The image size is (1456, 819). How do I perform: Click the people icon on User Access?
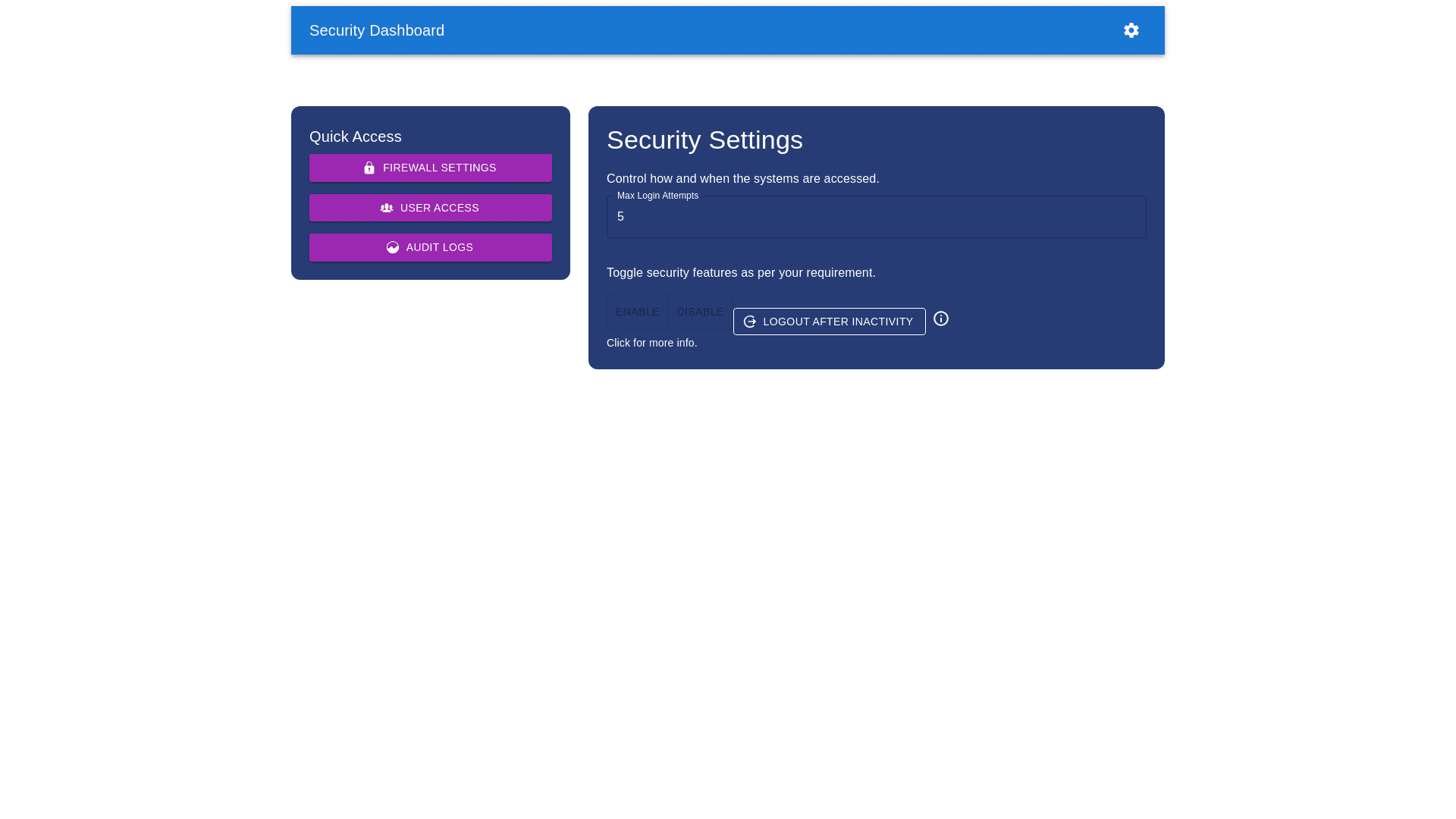387,208
